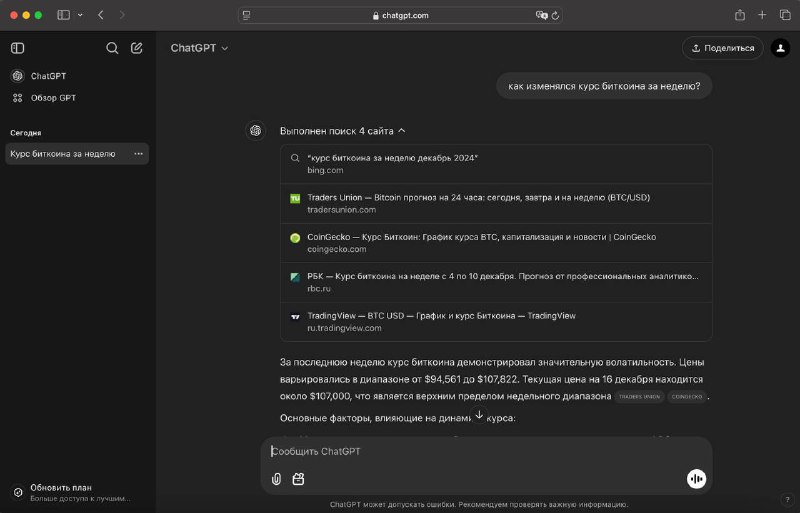Screen dimensions: 800x513
Task: Toggle the Safari sidebar button
Action: point(64,15)
